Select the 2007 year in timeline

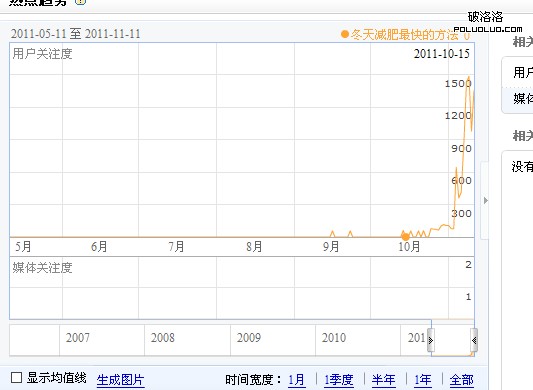coord(78,338)
